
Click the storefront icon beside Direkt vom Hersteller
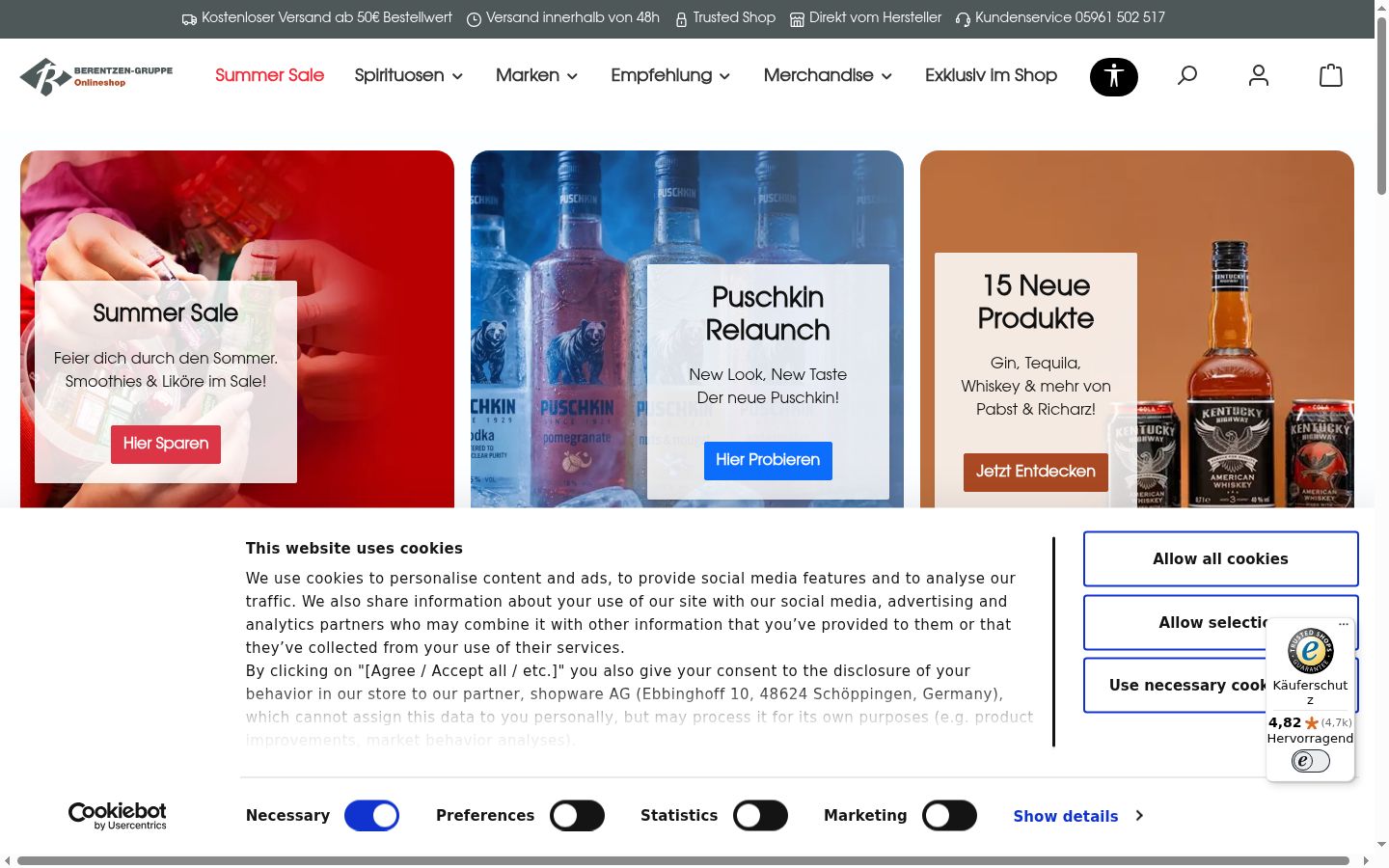click(797, 19)
